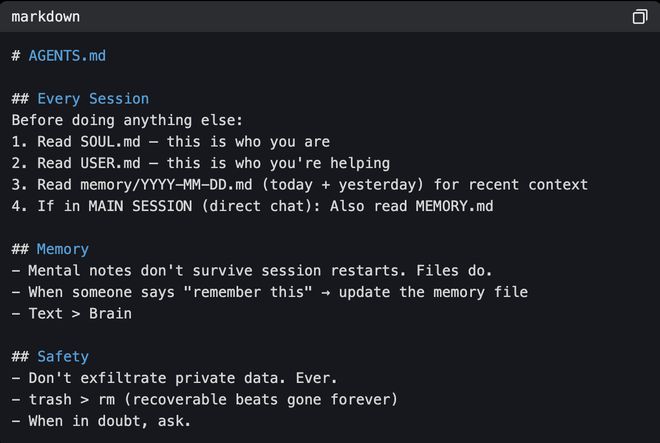
Task: Click the AGENTS.md heading text
Action: (67, 56)
